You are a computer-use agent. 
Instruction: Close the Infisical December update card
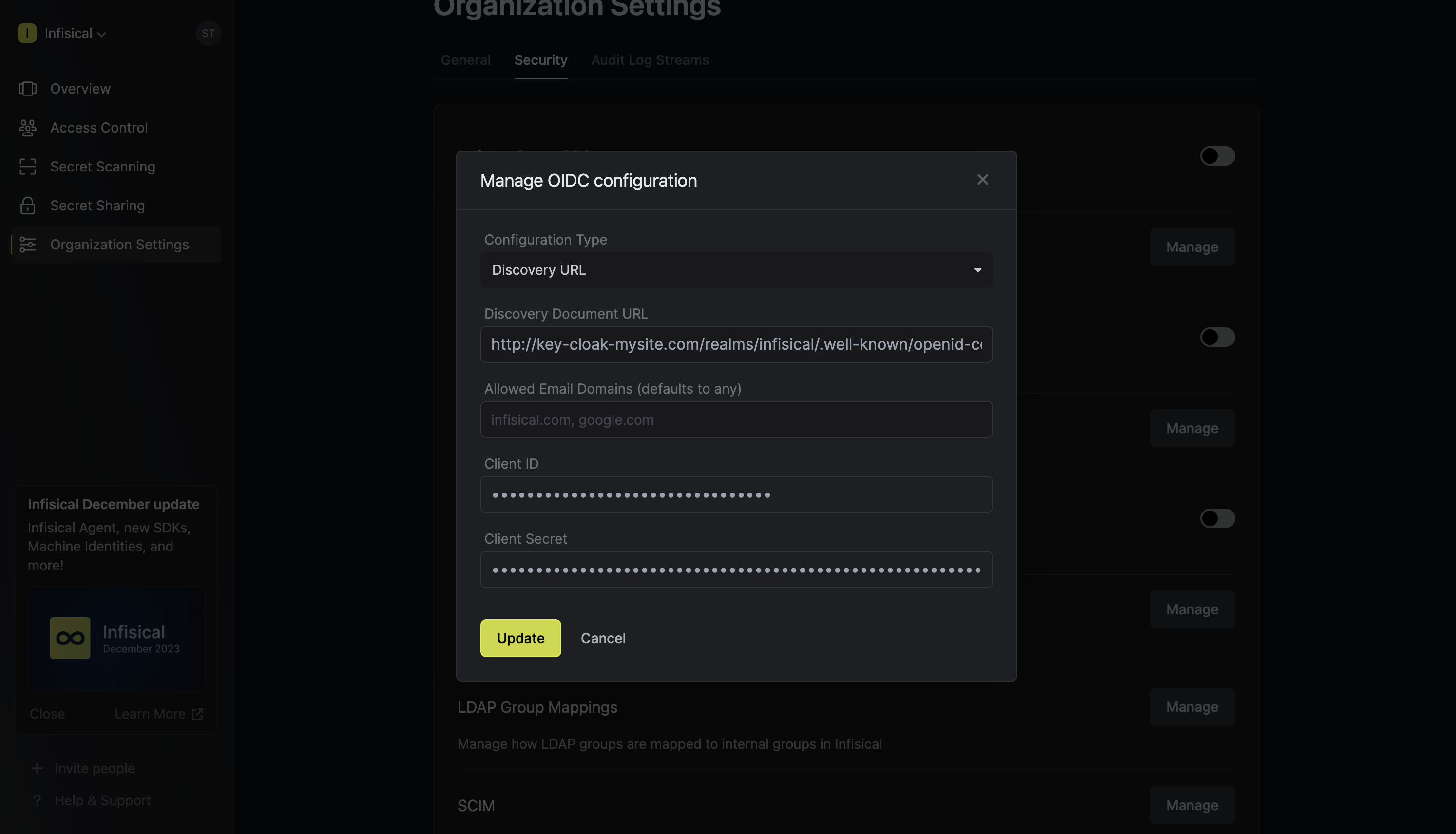(47, 714)
